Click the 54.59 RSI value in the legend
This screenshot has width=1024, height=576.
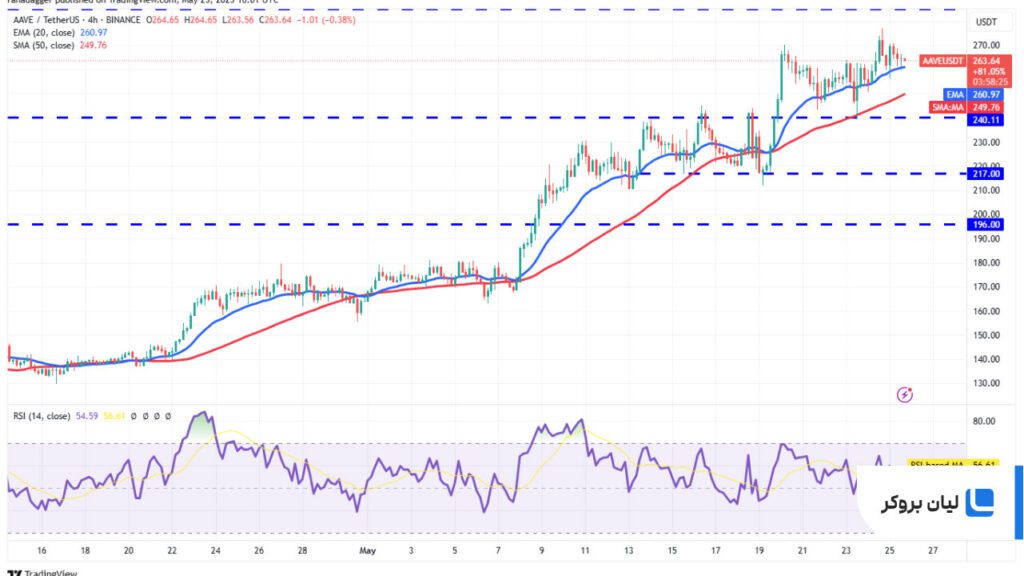tap(87, 416)
